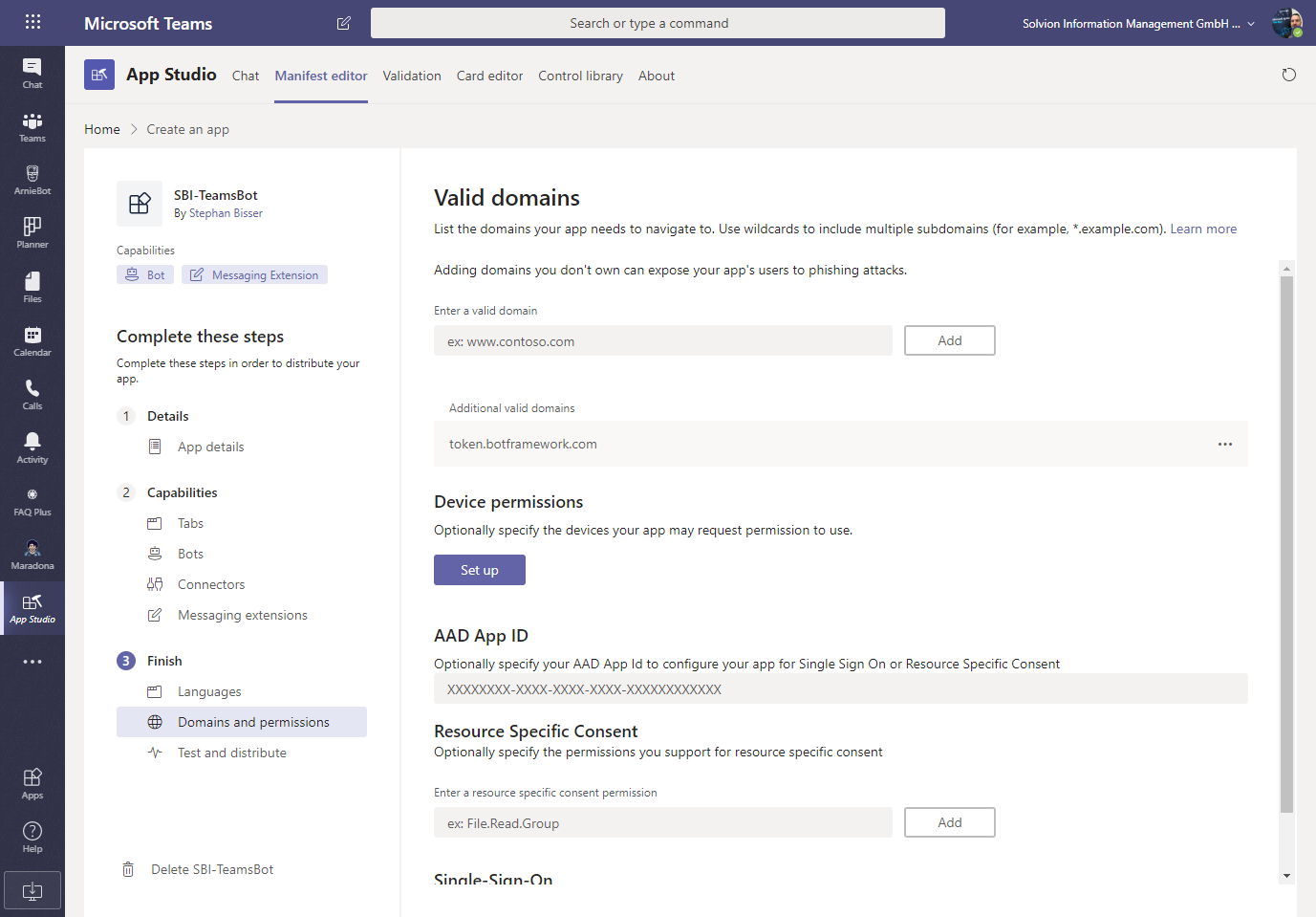Click the SBI-TeamsBot app icon
The height and width of the screenshot is (917, 1316).
[x=140, y=204]
